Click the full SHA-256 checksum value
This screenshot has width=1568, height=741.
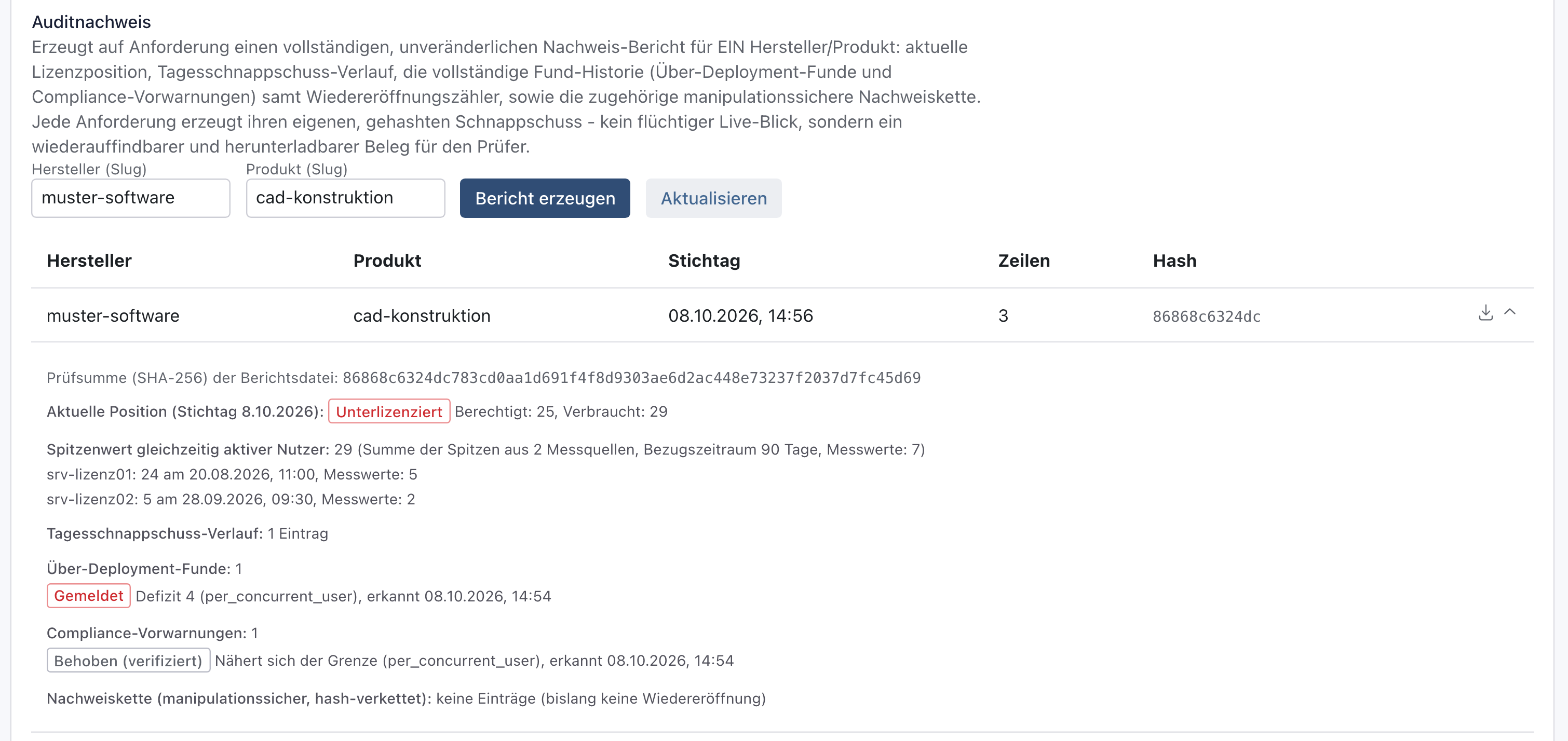pos(631,378)
